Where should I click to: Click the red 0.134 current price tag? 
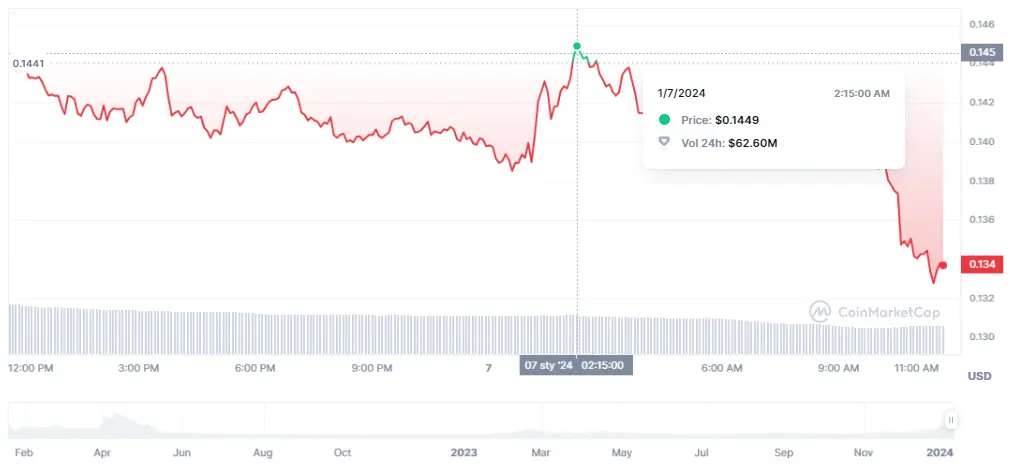point(980,264)
